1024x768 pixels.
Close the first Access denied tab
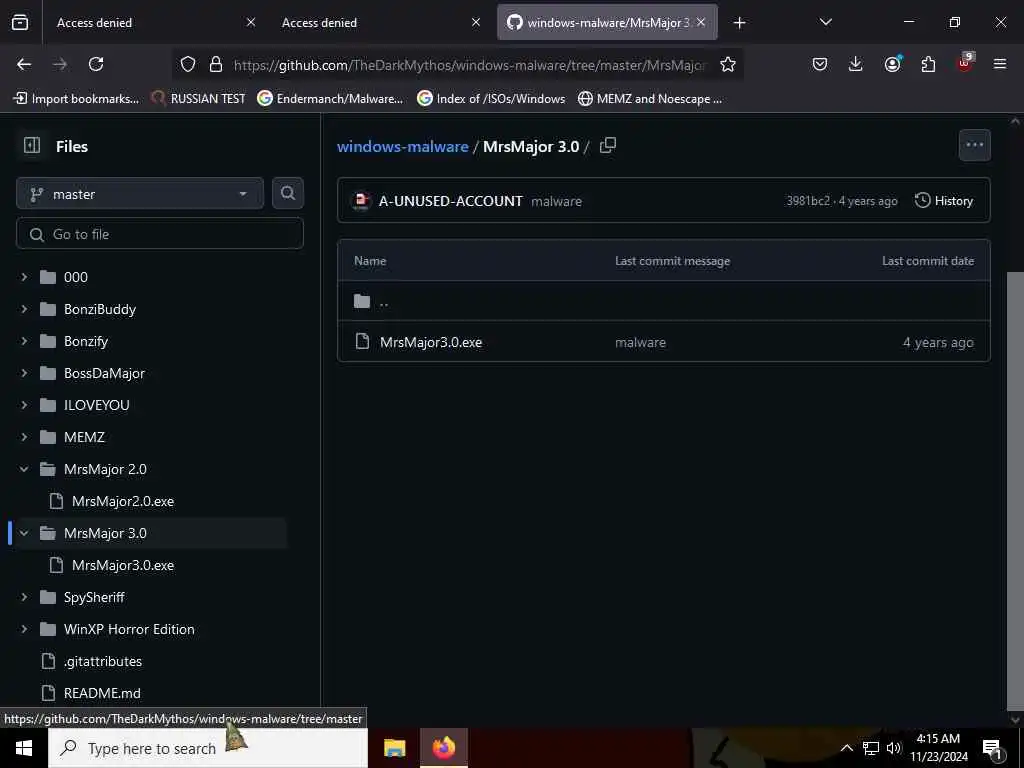(x=251, y=22)
